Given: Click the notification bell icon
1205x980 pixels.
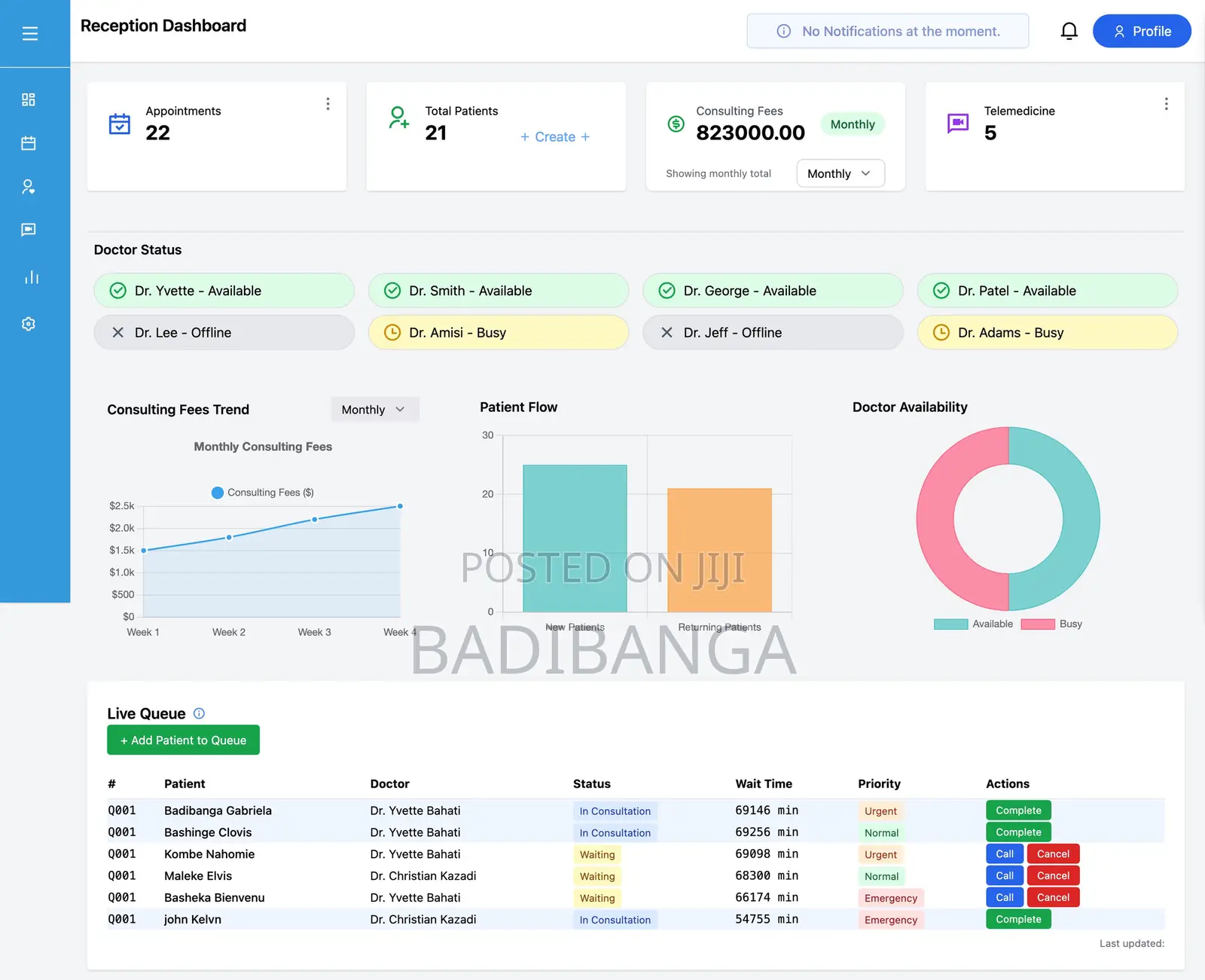Looking at the screenshot, I should 1069,31.
